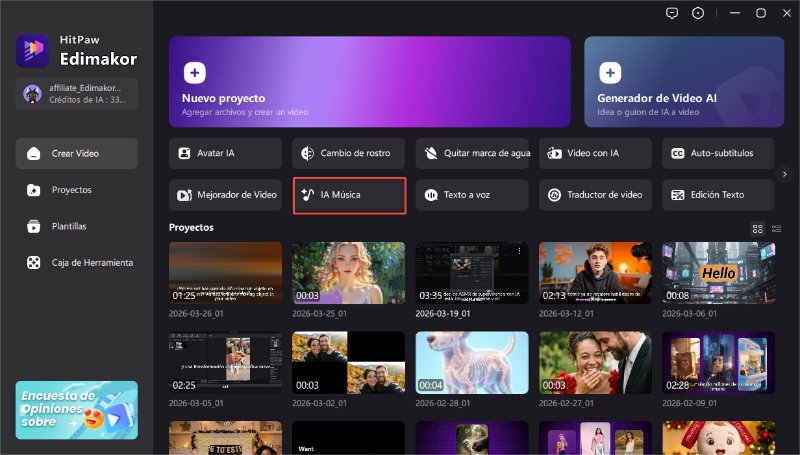Open Quitar marca de agua tool
Viewport: 800px width, 455px height.
[472, 153]
